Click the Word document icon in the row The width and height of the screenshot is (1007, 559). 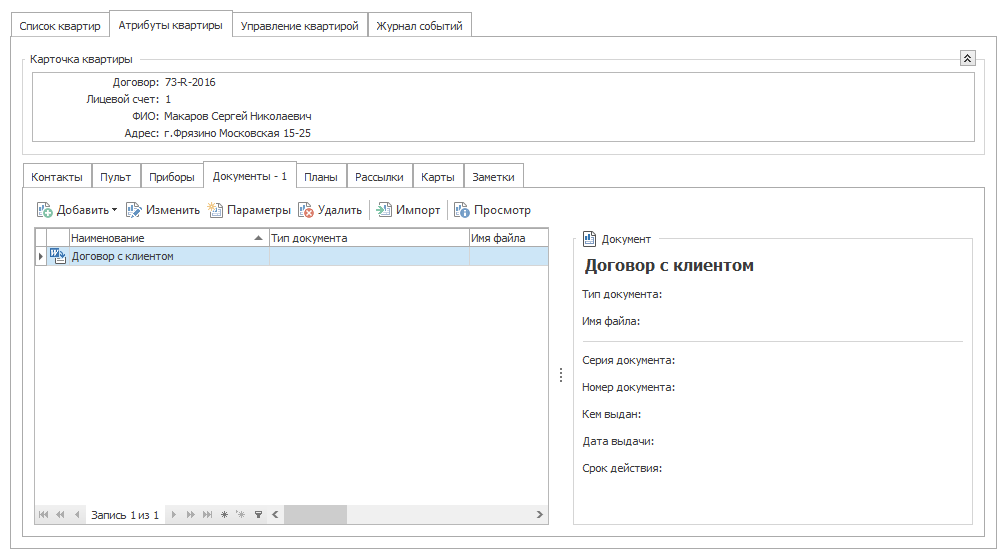coord(58,256)
